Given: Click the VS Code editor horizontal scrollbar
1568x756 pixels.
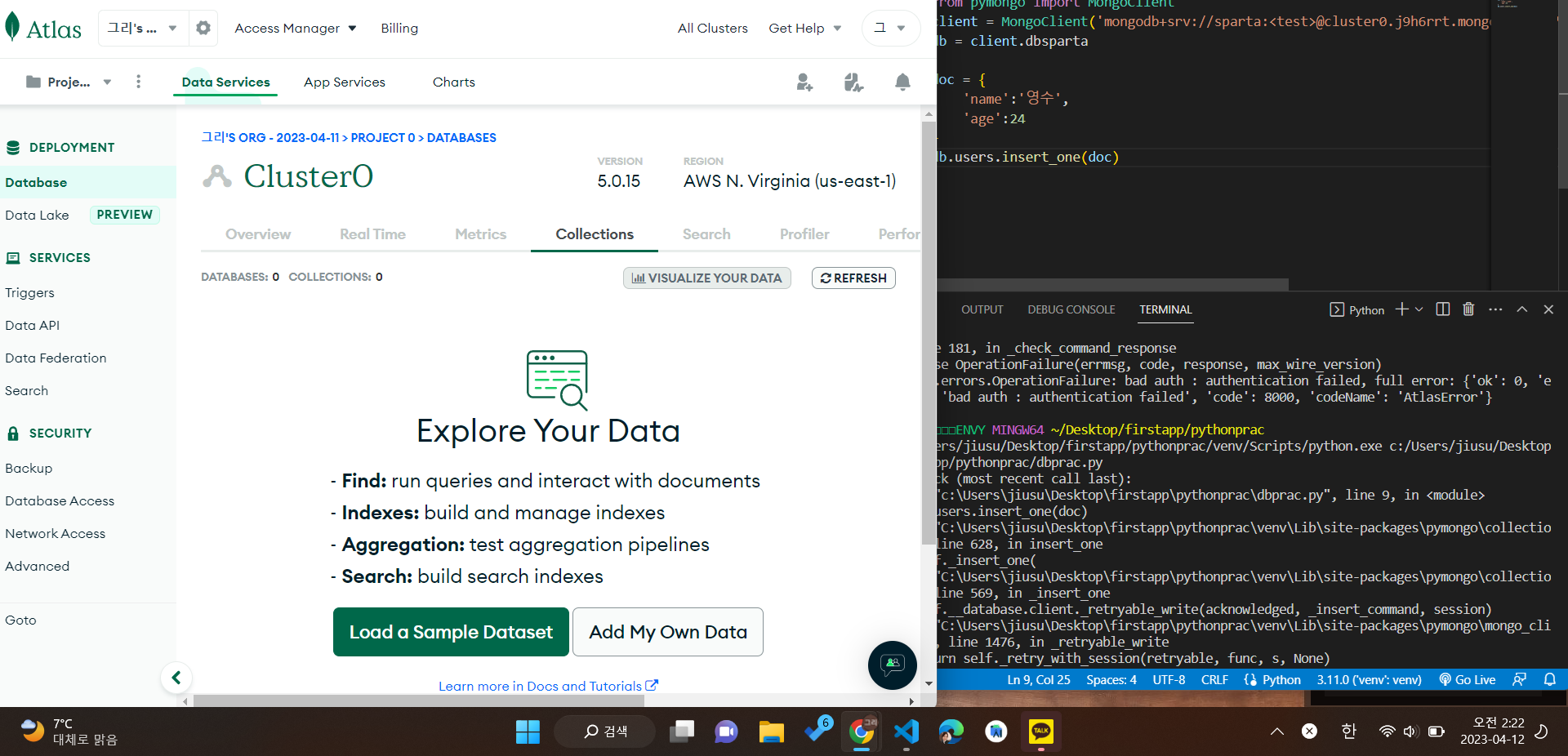Looking at the screenshot, I should point(1112,285).
